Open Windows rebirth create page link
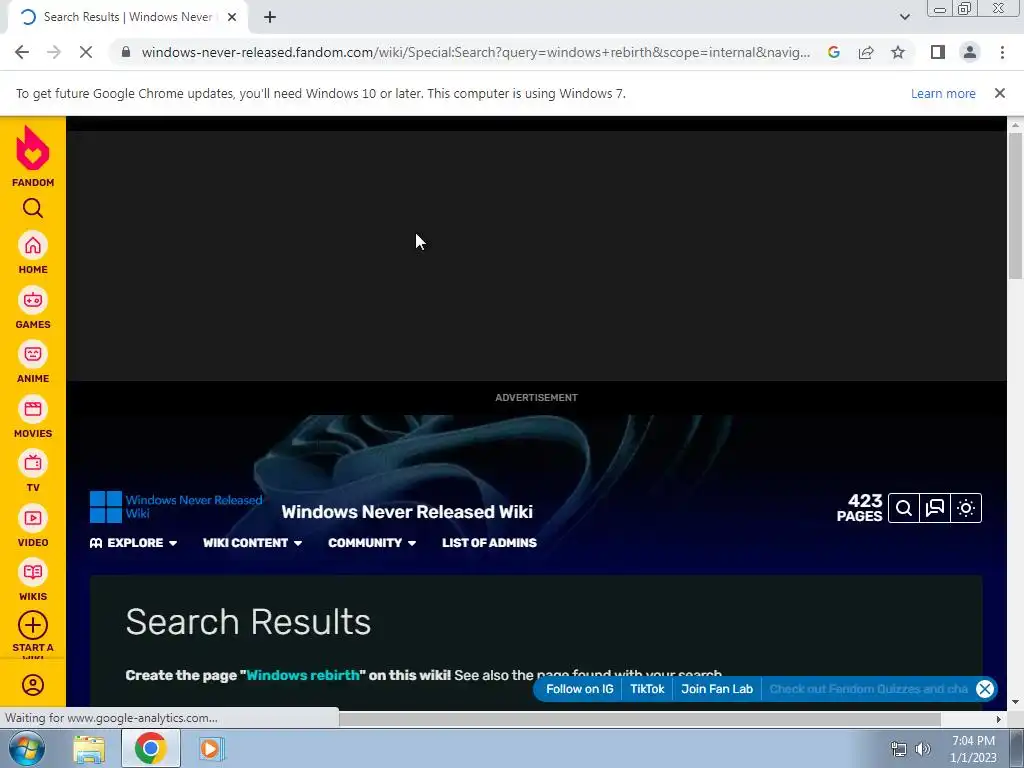This screenshot has width=1024, height=768. point(303,675)
